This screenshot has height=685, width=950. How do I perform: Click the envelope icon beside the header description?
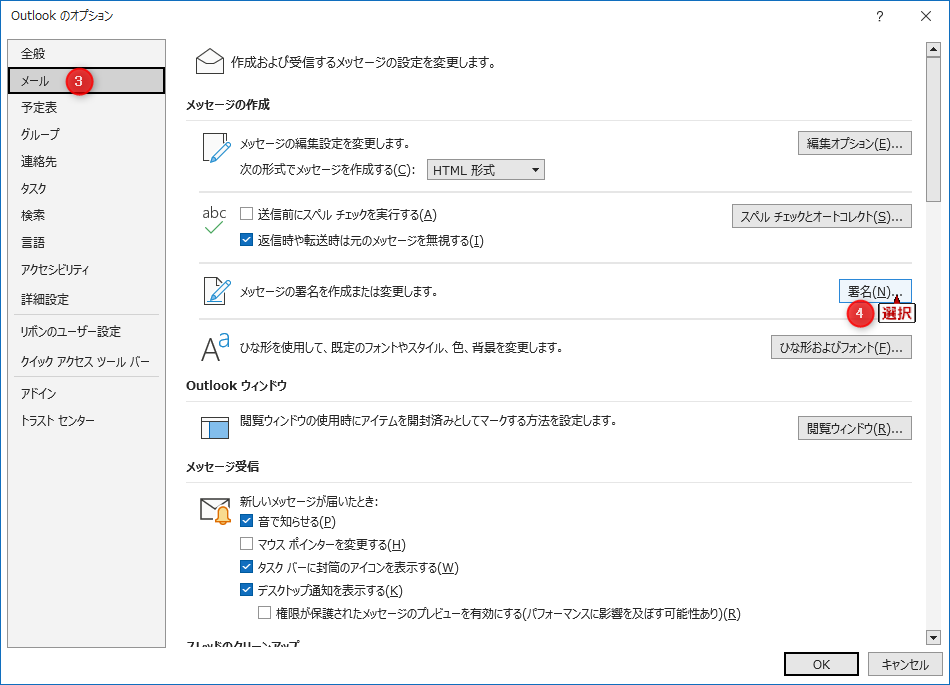point(210,62)
